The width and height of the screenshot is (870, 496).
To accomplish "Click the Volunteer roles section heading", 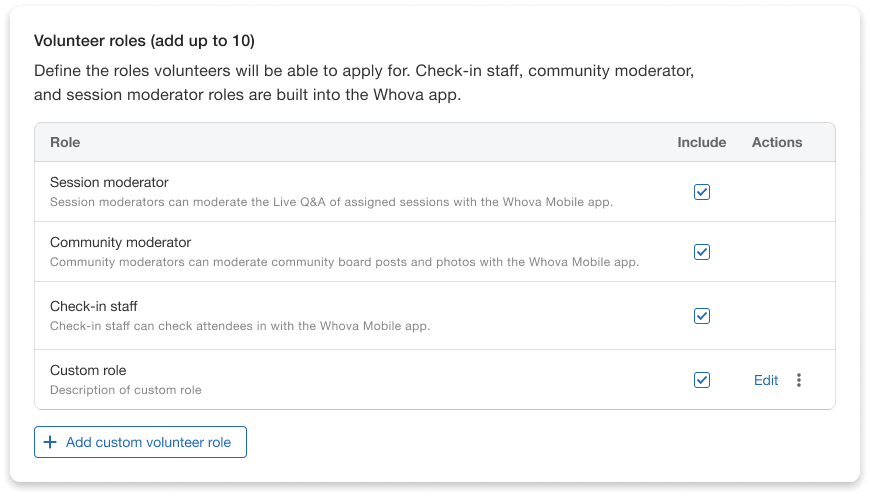I will point(144,41).
